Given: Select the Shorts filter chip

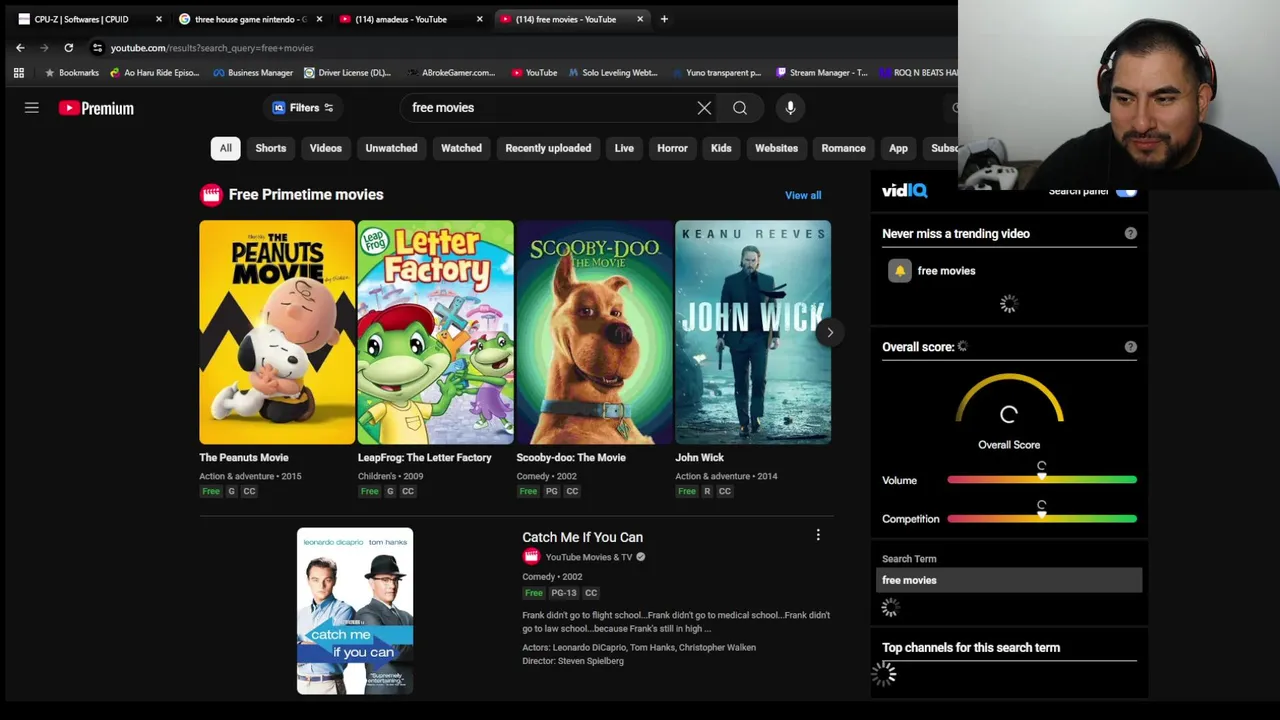Looking at the screenshot, I should (271, 148).
